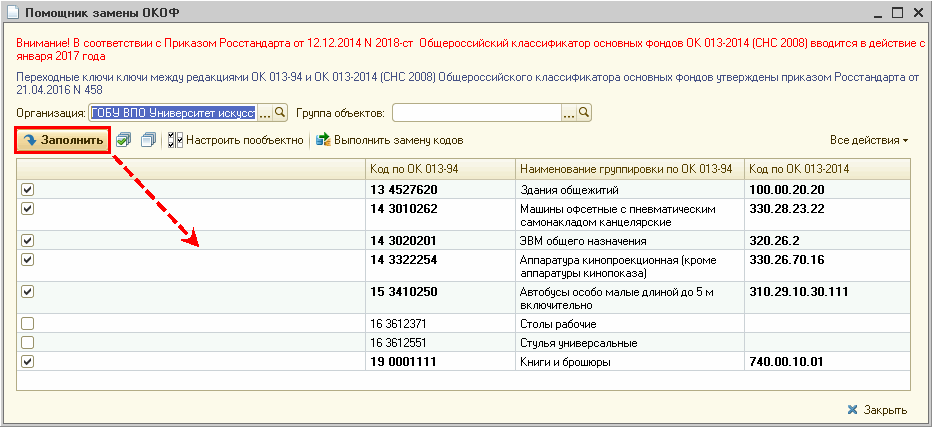Select the Столы рабочие name cell
This screenshot has height=427, width=932.
[x=630, y=324]
